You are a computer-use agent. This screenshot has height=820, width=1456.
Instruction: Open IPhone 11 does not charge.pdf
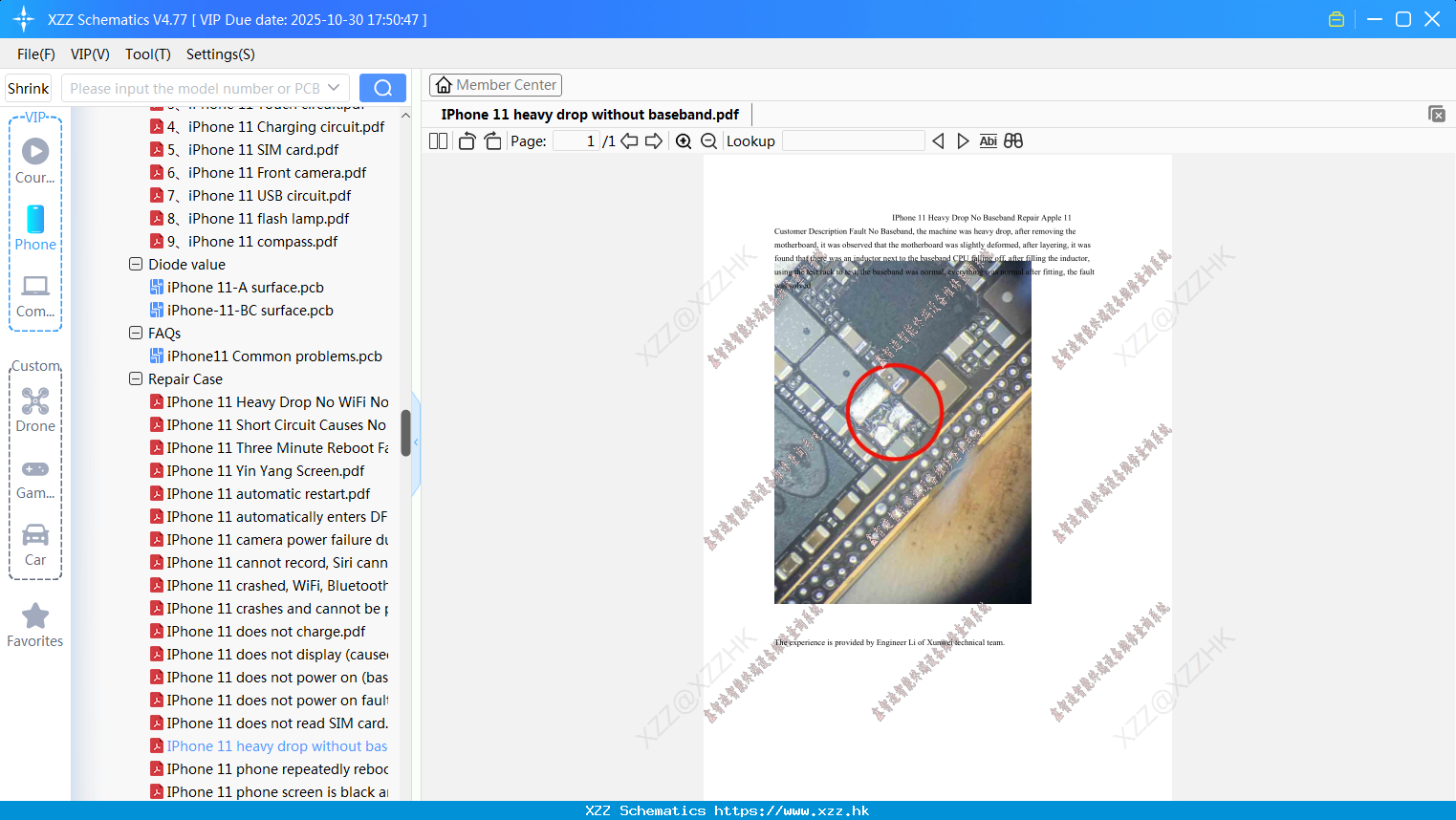[258, 631]
